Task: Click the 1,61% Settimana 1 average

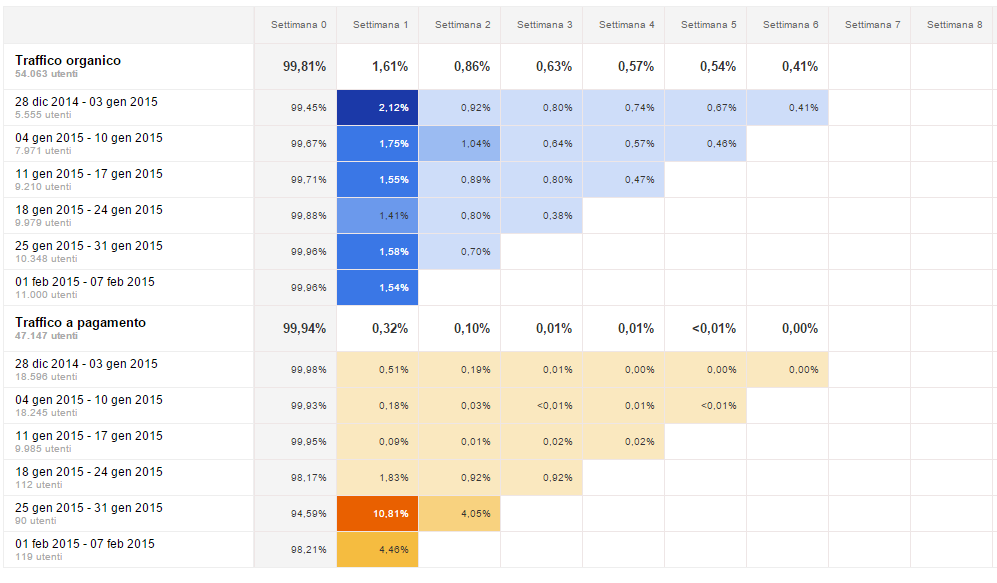Action: coord(390,67)
